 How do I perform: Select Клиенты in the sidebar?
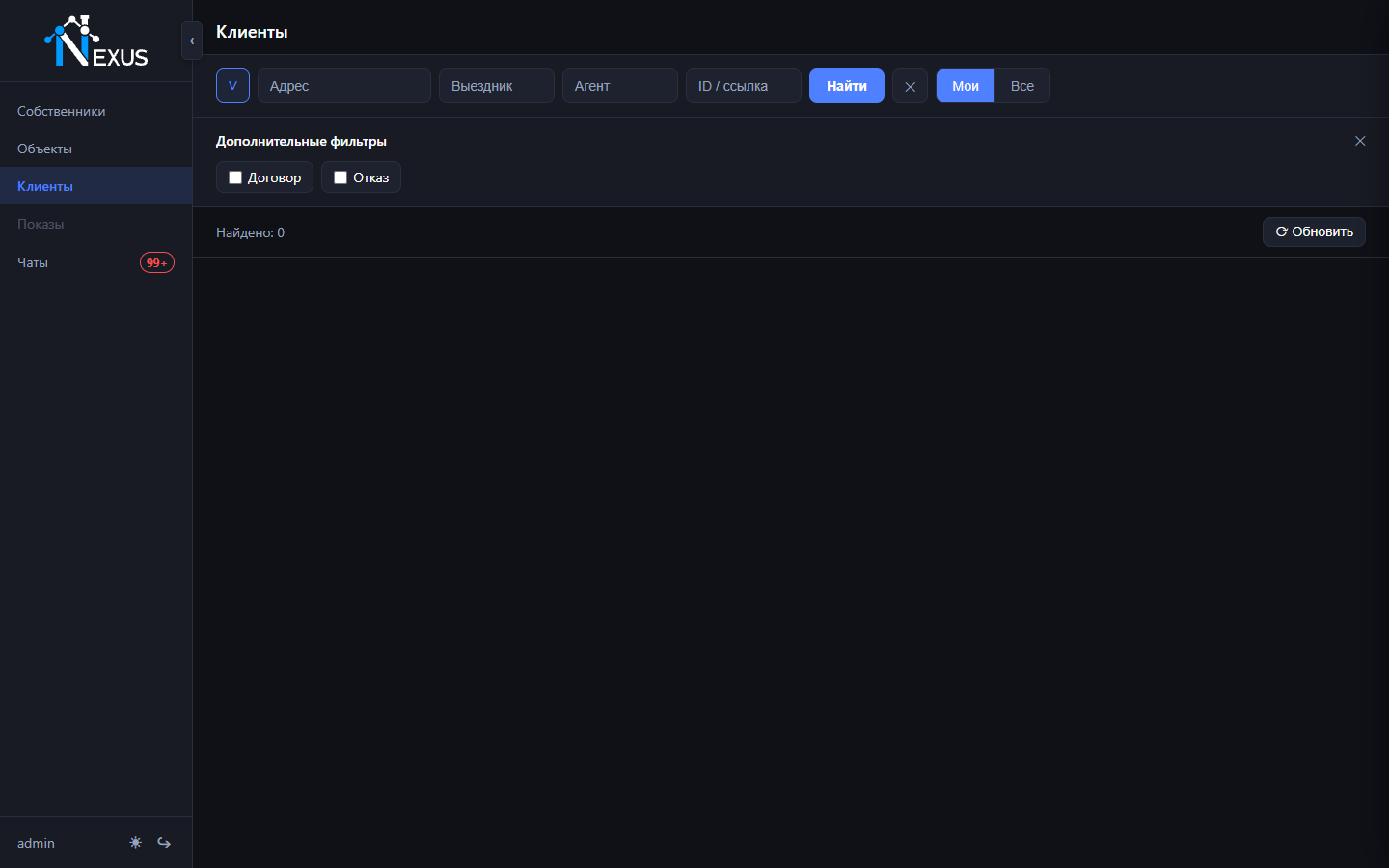(x=96, y=186)
